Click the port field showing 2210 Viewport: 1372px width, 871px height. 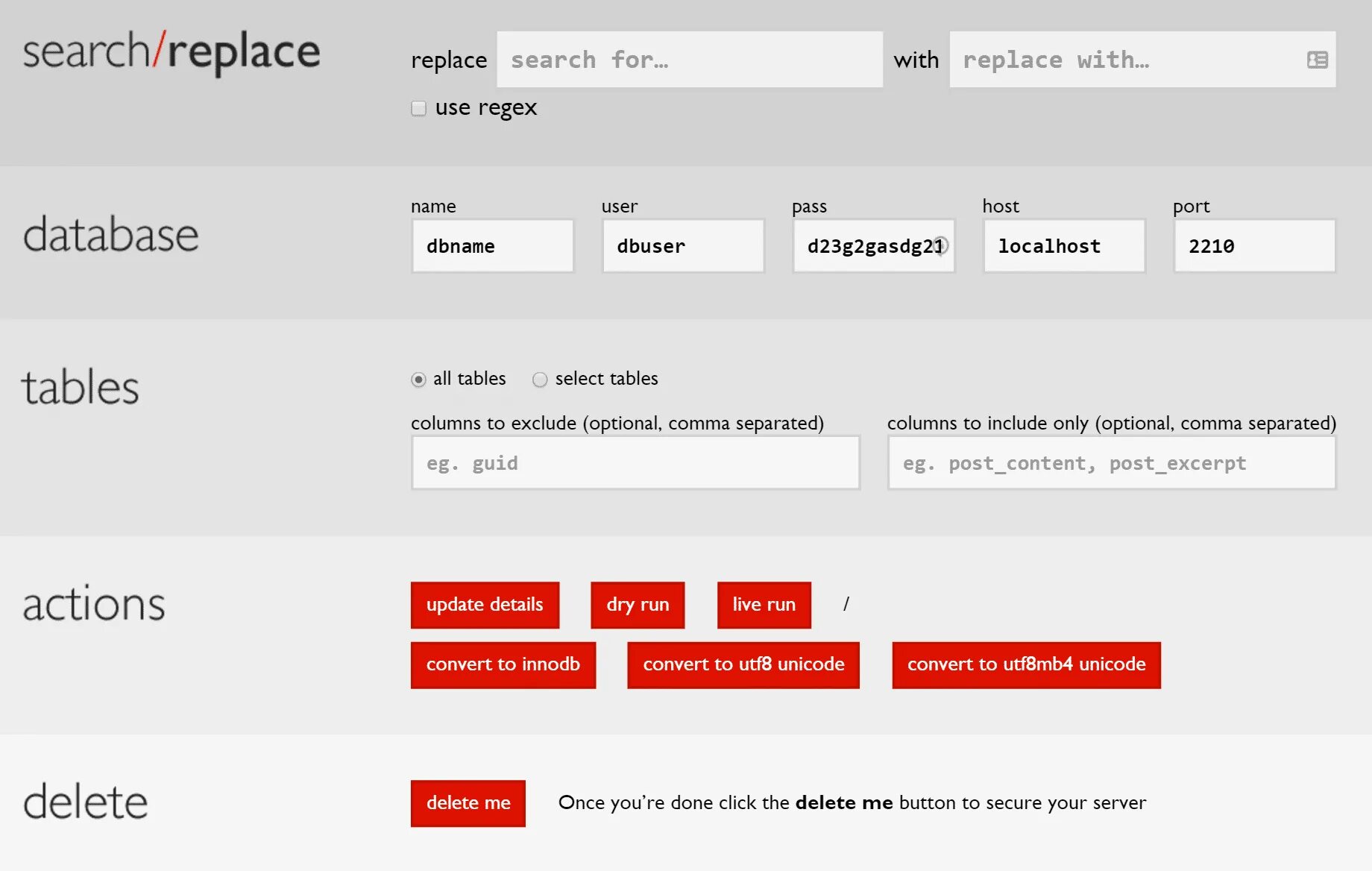[x=1255, y=246]
